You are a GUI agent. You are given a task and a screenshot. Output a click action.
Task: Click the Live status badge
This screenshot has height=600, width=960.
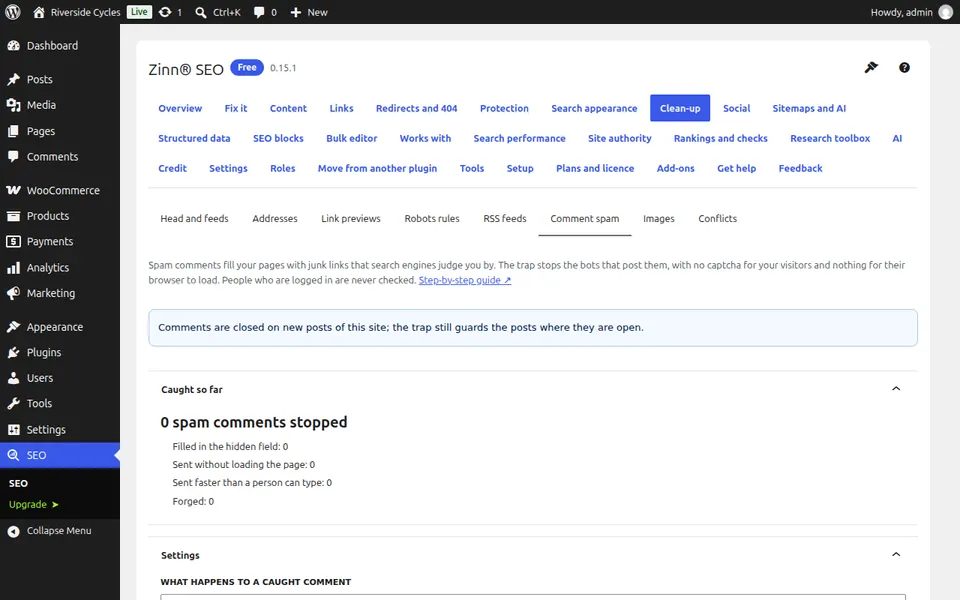(x=140, y=12)
